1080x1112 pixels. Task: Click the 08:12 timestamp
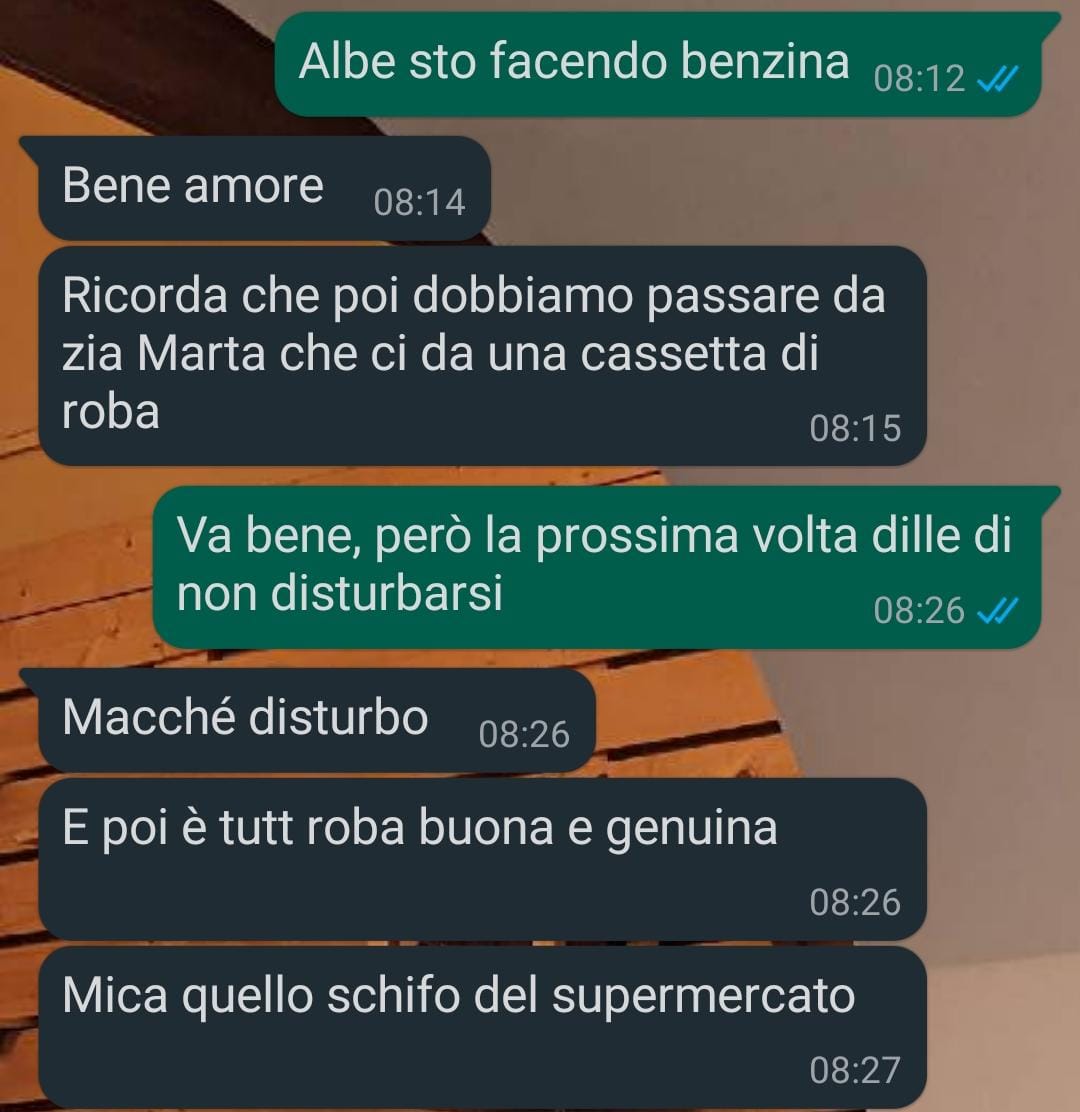point(919,79)
